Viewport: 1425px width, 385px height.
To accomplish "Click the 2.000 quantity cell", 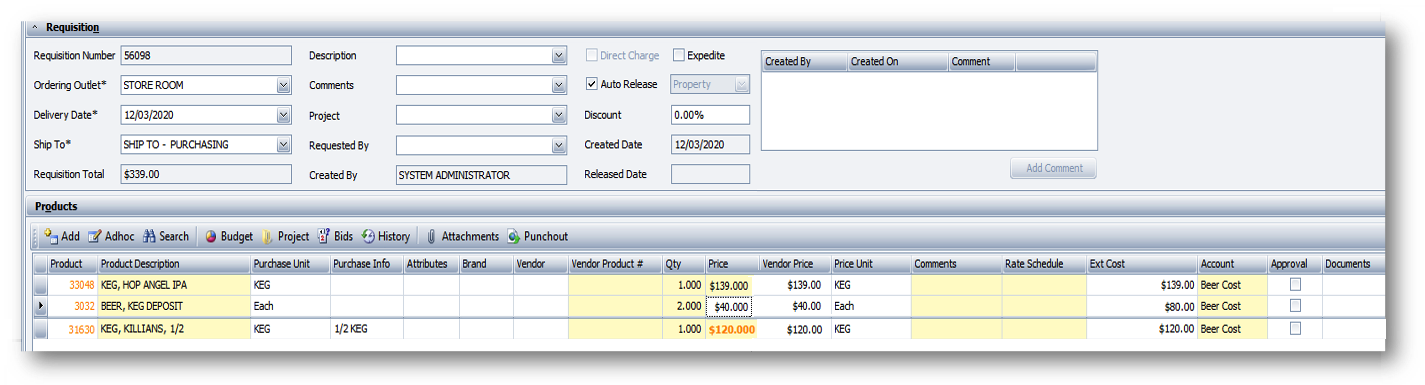I will click(684, 306).
